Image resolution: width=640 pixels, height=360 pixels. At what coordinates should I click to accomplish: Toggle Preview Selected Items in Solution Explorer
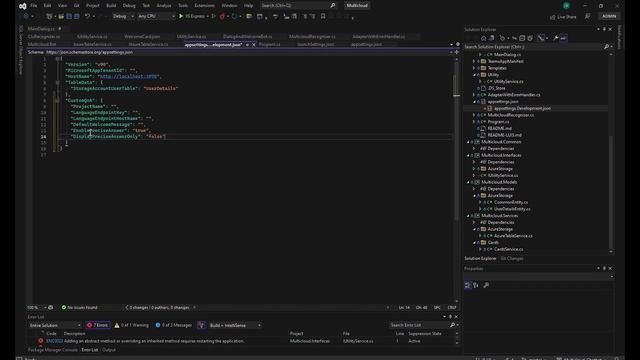(564, 38)
